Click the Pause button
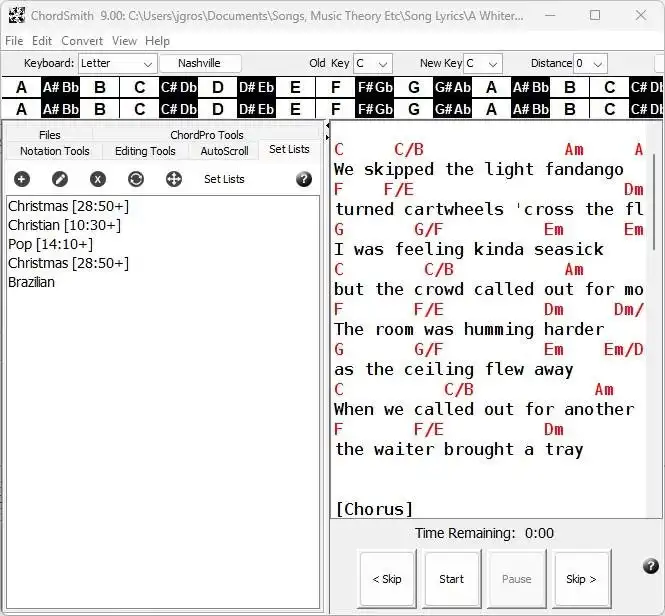Viewport: 665px width, 616px height. tap(517, 579)
